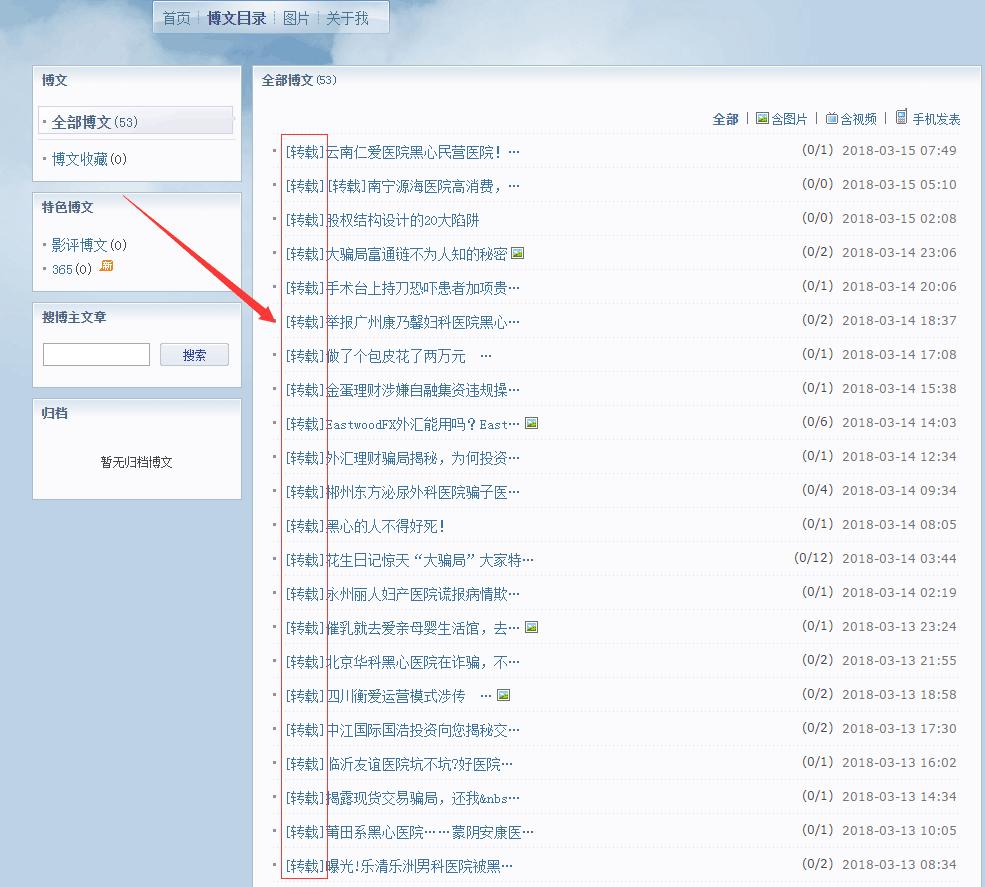Open post 手术台上持刀恐吓患者加项贵
This screenshot has width=985, height=887.
tap(403, 288)
